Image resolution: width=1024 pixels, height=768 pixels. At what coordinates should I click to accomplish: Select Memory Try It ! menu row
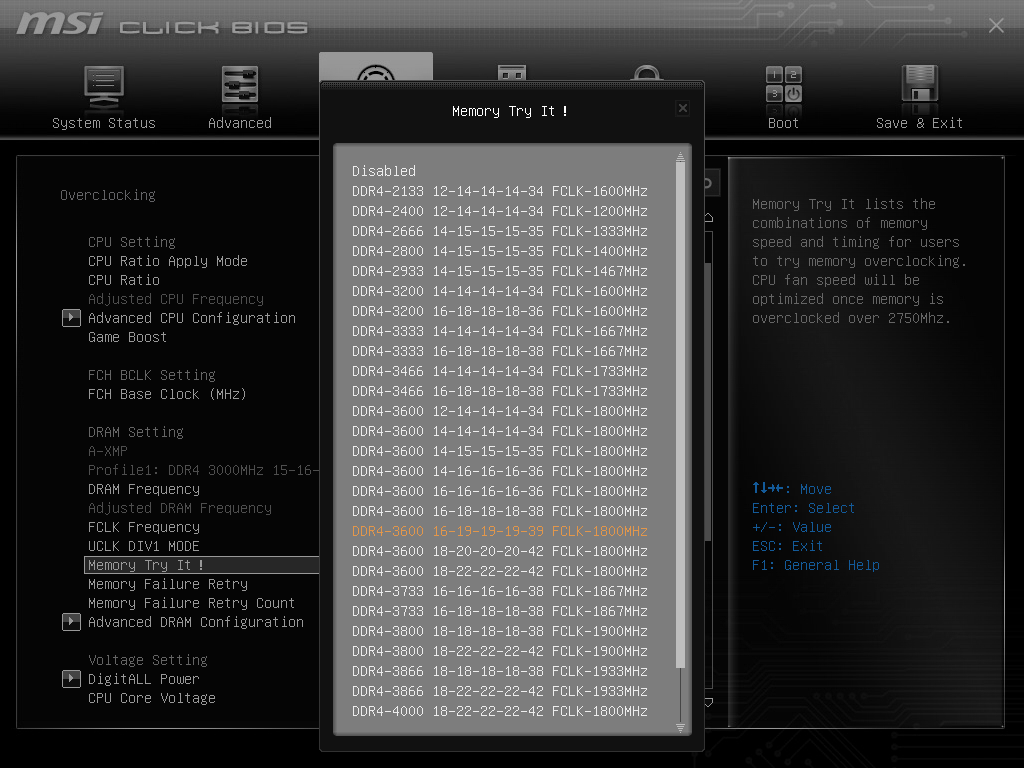click(202, 565)
